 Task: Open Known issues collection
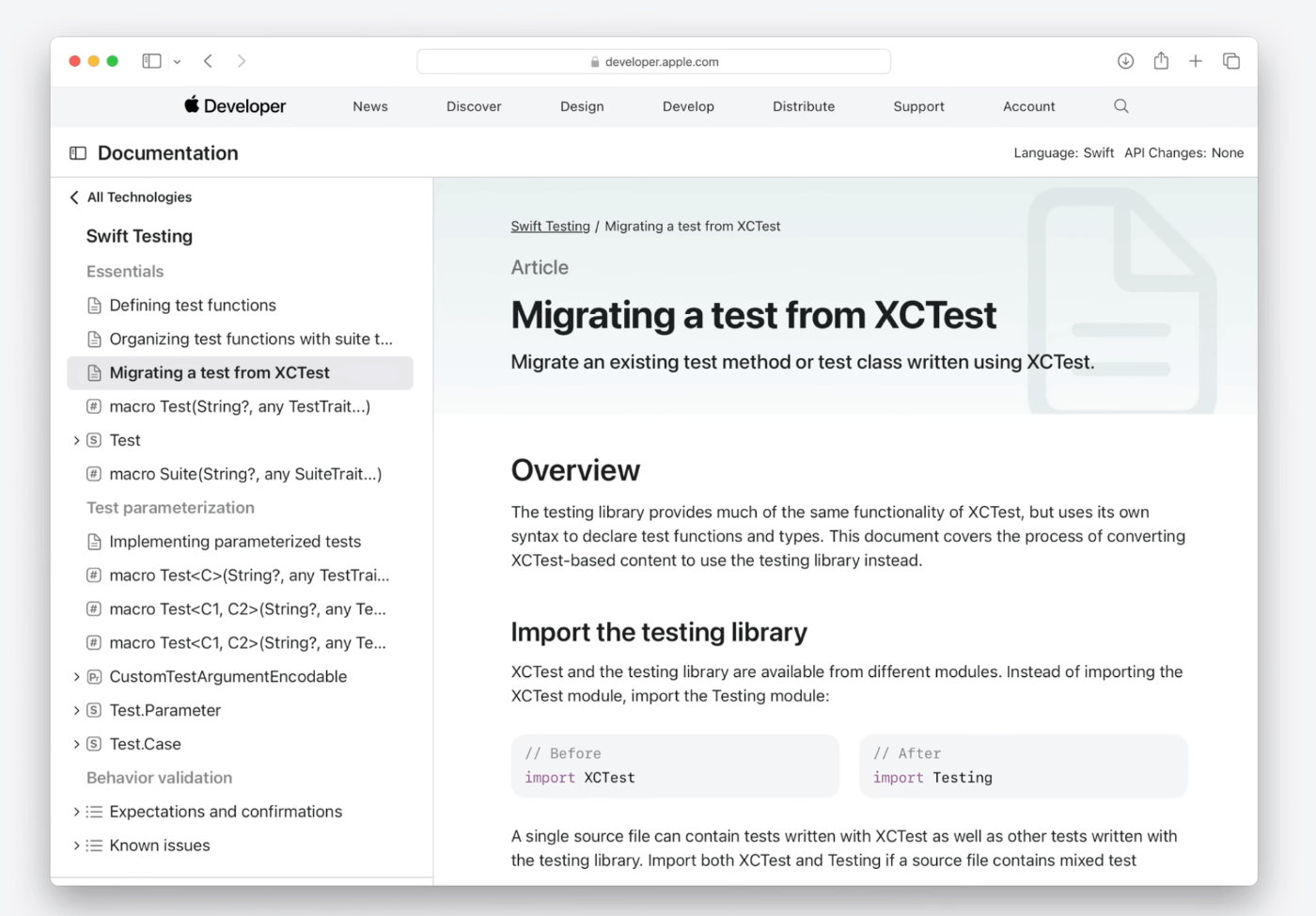pos(160,845)
